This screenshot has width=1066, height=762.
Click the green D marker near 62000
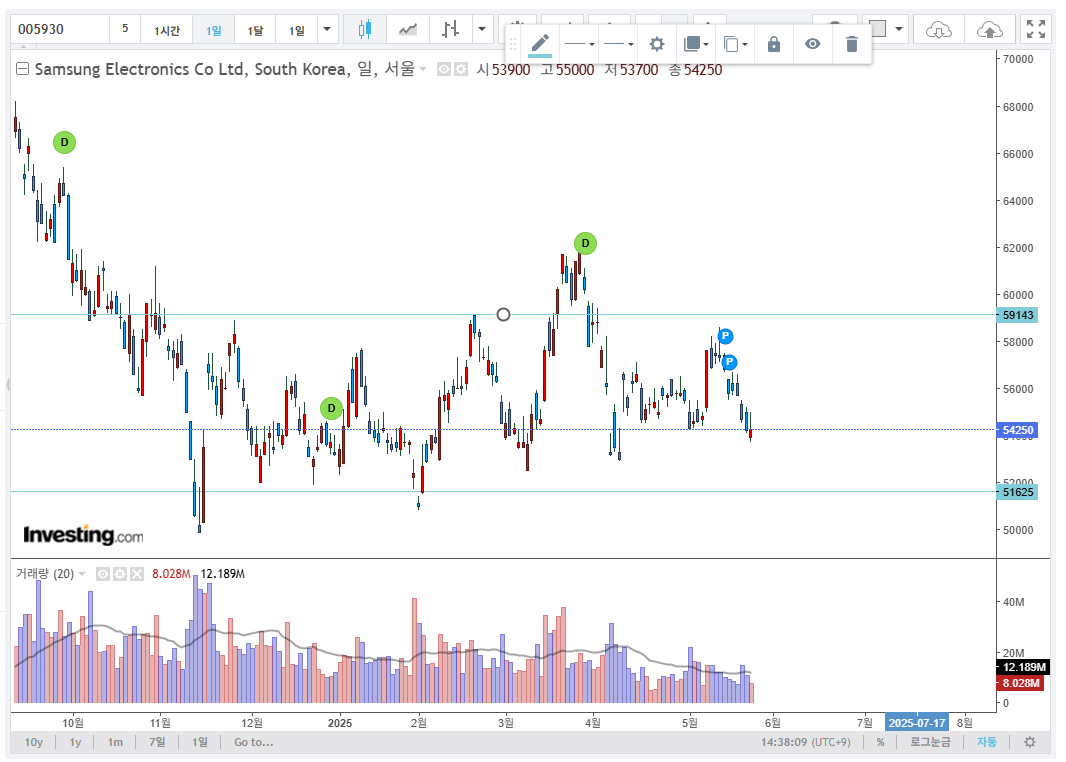click(x=585, y=243)
